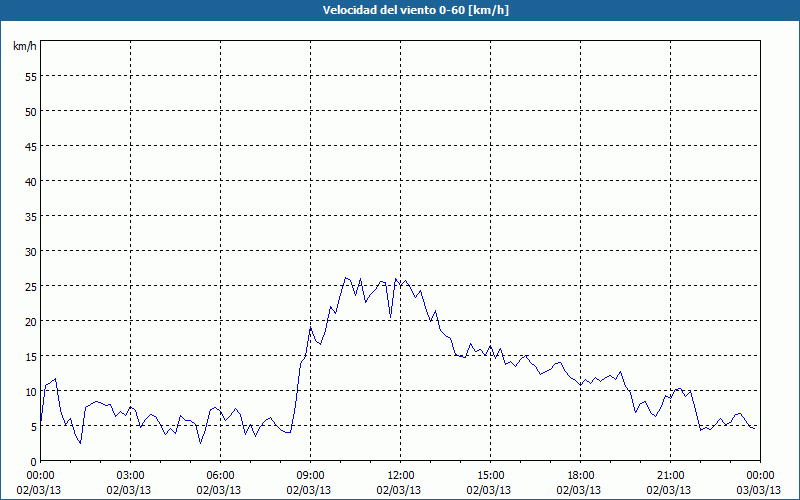Click the chart title 'Velocidad del viento 0-60 [km/h]'

tap(415, 10)
